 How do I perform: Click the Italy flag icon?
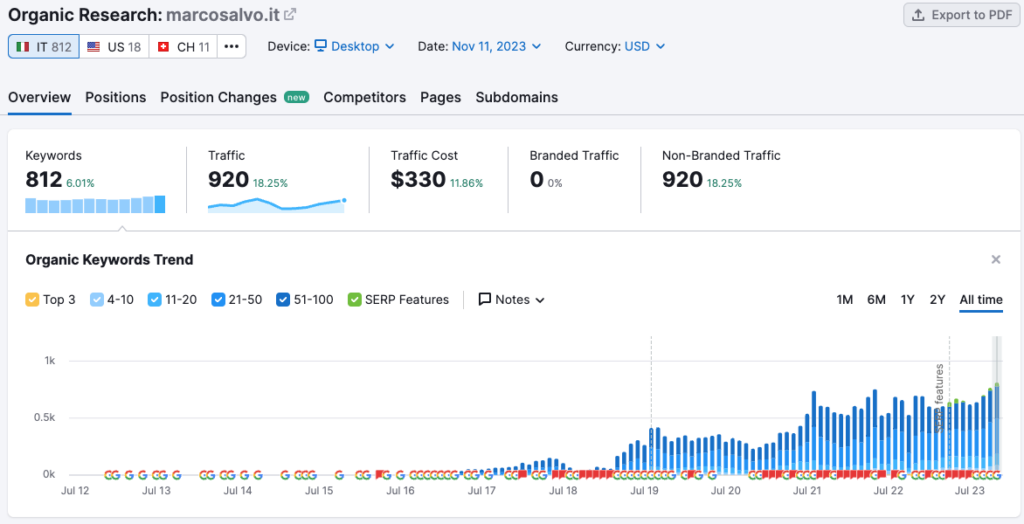[23, 47]
